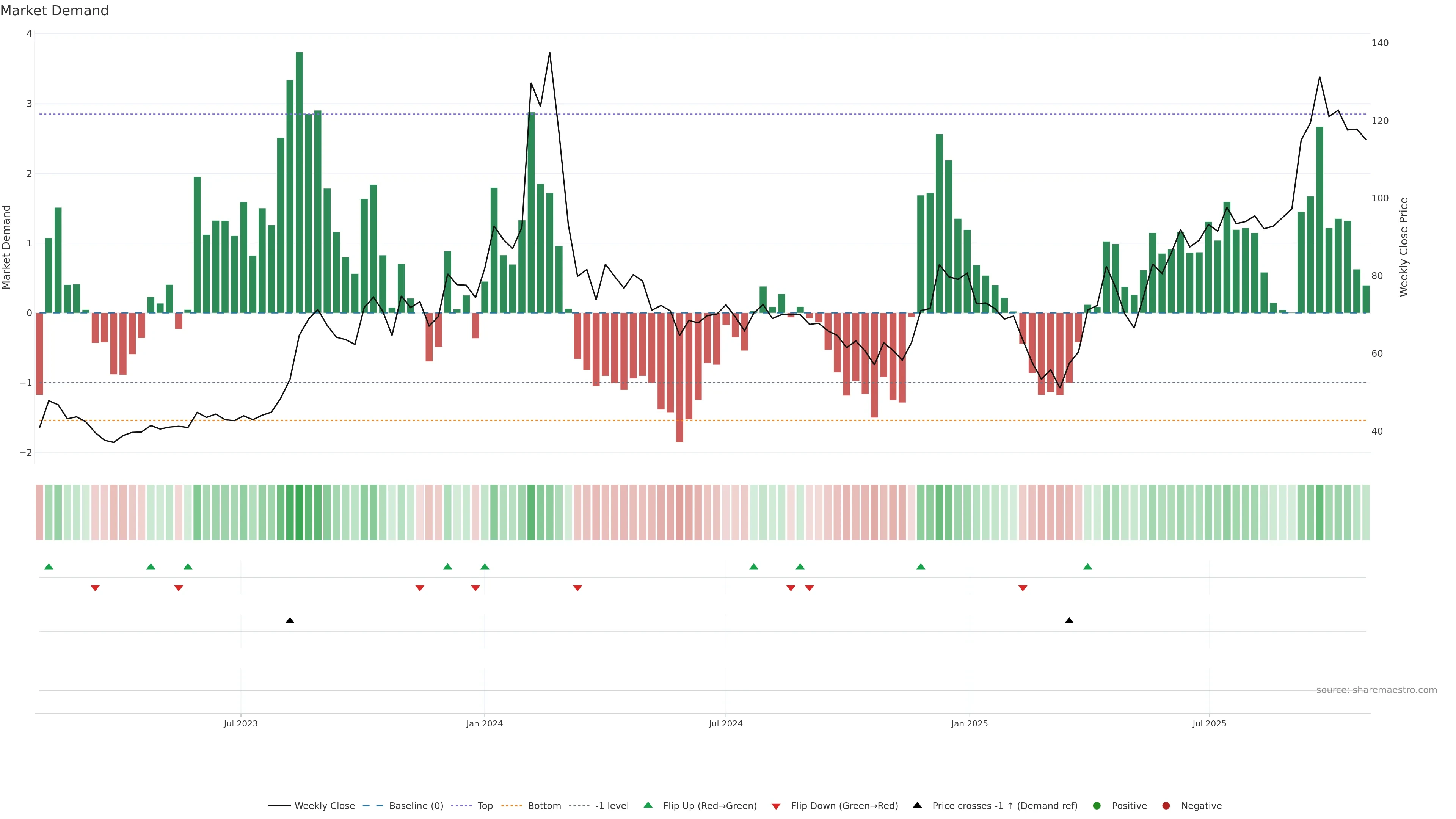This screenshot has height=819, width=1456.
Task: Click the rightmost red Flip Down triangle marker
Action: 1023,588
